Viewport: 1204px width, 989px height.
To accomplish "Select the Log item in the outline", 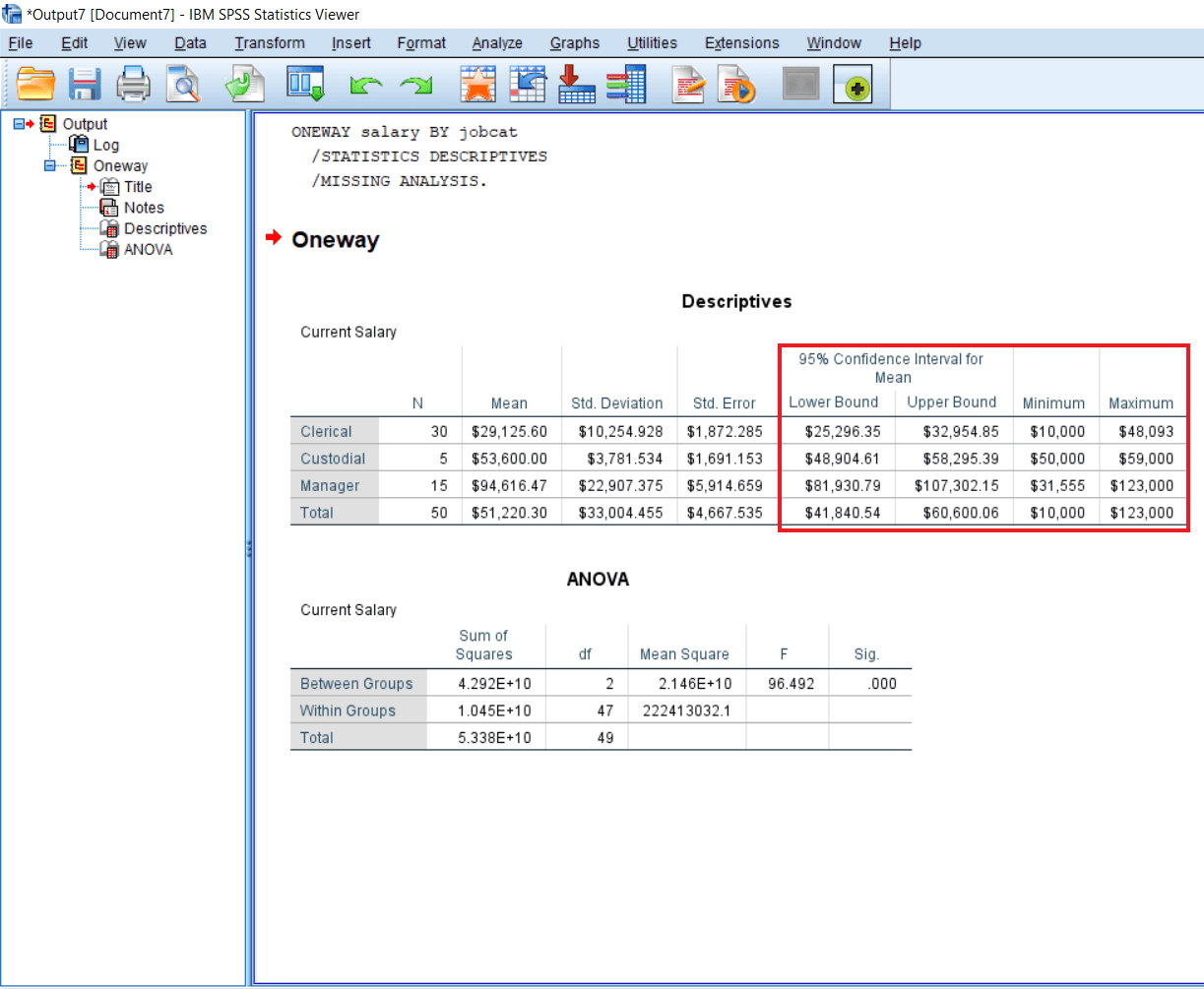I will 105,146.
